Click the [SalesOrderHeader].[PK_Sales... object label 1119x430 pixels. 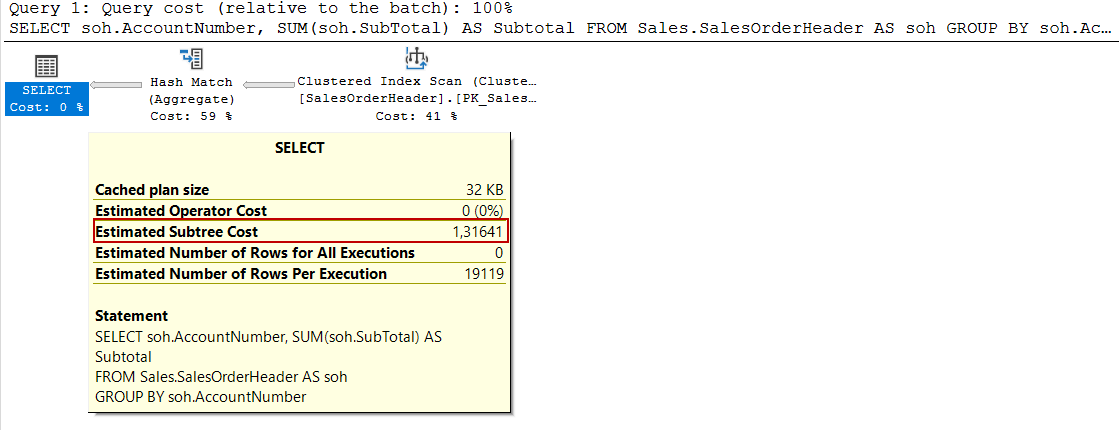(x=417, y=99)
